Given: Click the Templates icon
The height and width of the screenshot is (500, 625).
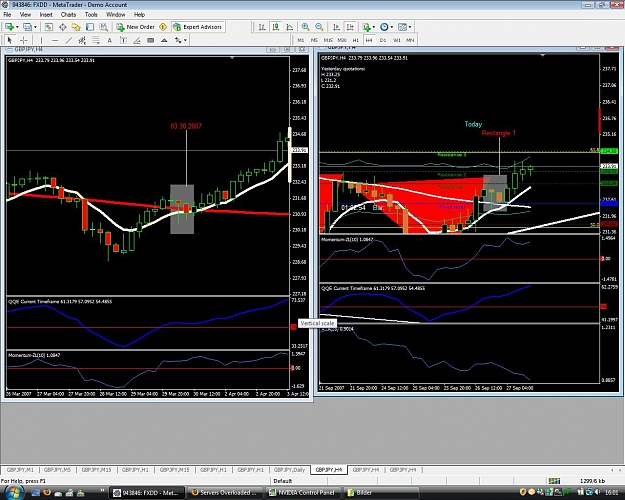Looking at the screenshot, I should tap(403, 27).
